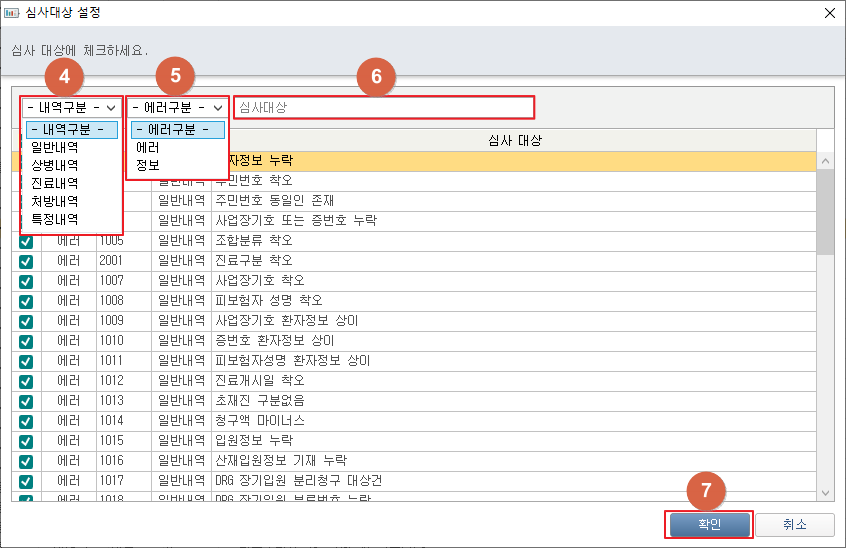The width and height of the screenshot is (846, 548).
Task: Uncheck the row with code 1005
Action: 26,241
